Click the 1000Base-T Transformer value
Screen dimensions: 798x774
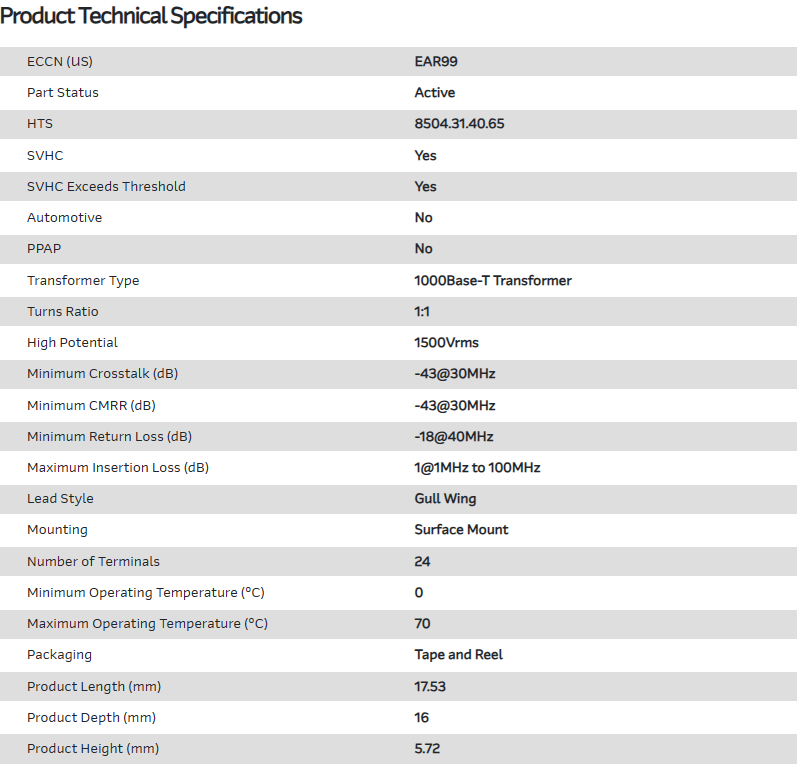[493, 281]
